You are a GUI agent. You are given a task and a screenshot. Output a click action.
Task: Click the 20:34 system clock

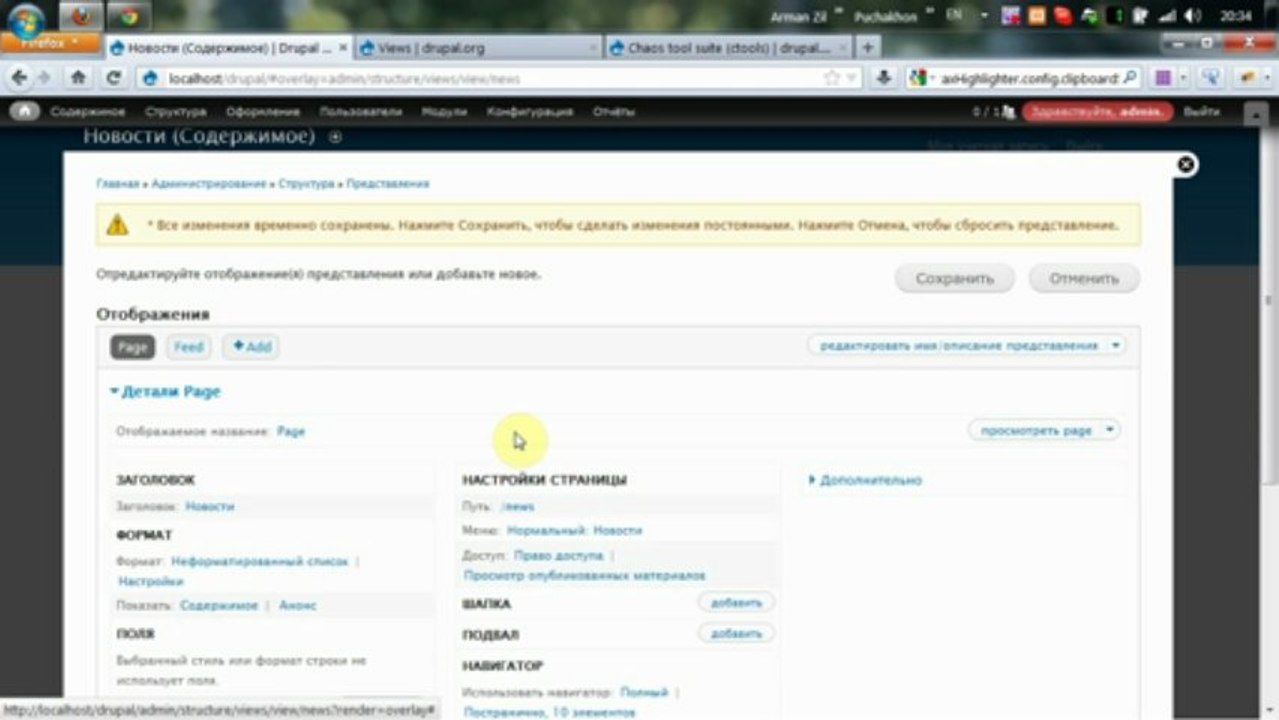1236,17
